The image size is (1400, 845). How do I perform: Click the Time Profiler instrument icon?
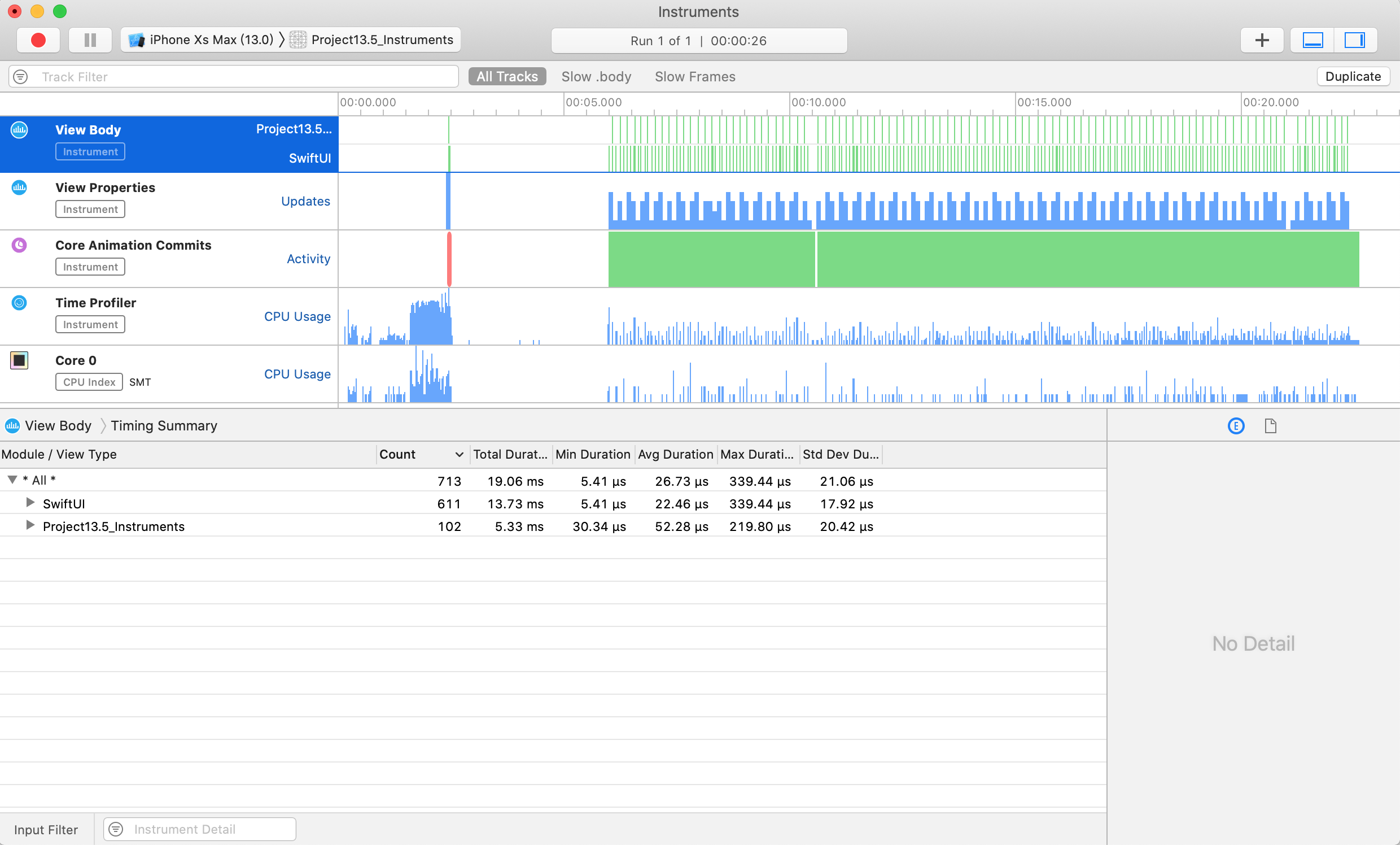point(19,303)
